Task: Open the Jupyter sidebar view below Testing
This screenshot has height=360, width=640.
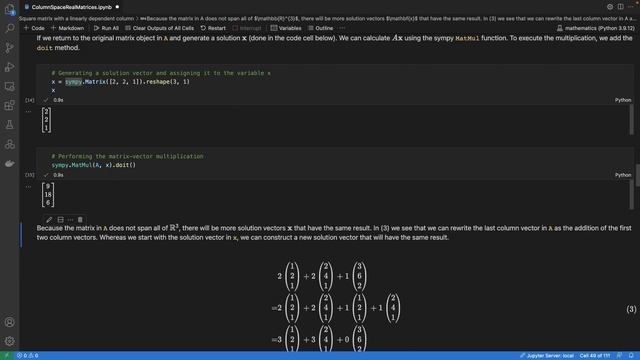Action: pyautogui.click(x=9, y=144)
